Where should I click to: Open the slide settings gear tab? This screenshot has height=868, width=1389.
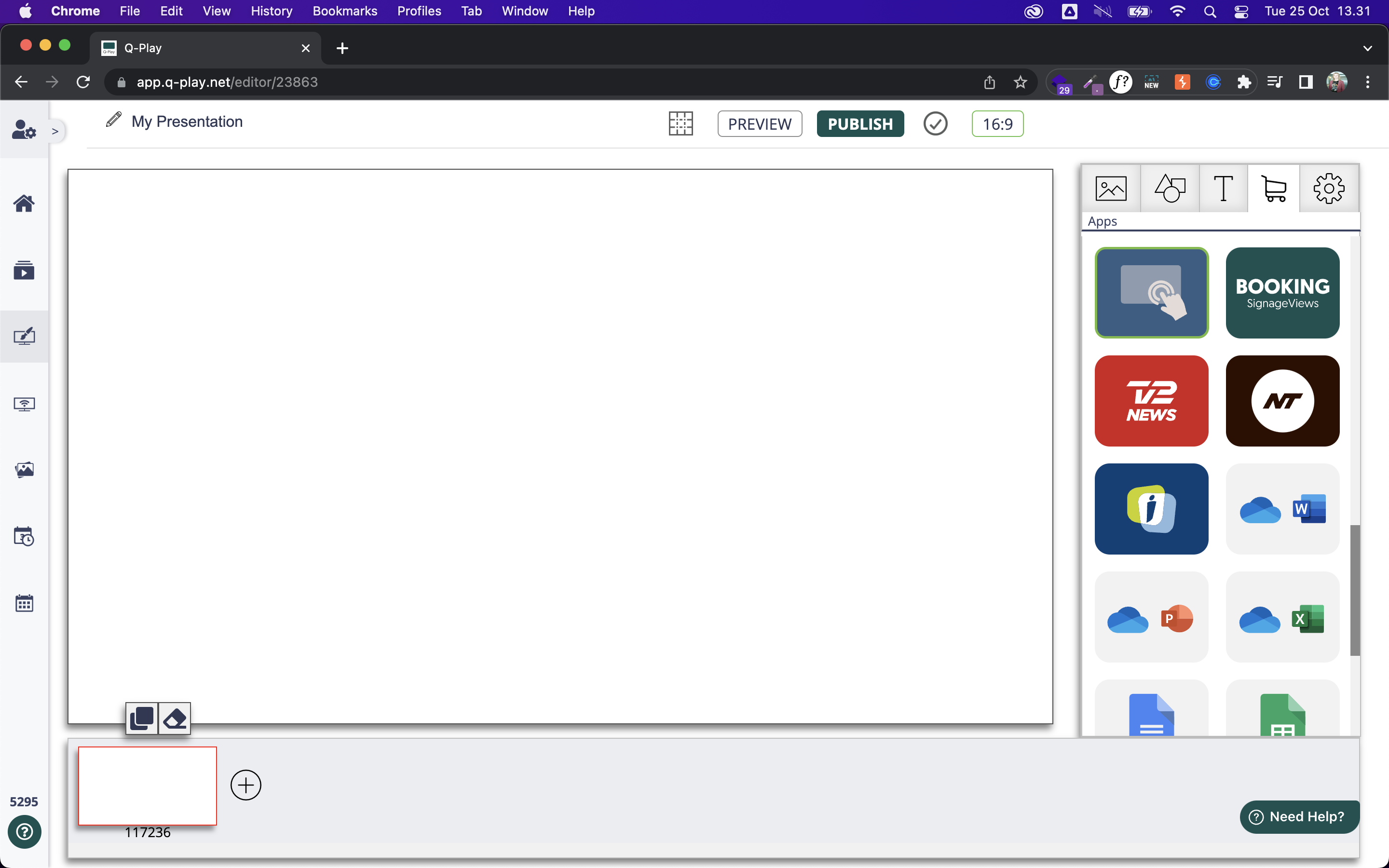(x=1329, y=188)
